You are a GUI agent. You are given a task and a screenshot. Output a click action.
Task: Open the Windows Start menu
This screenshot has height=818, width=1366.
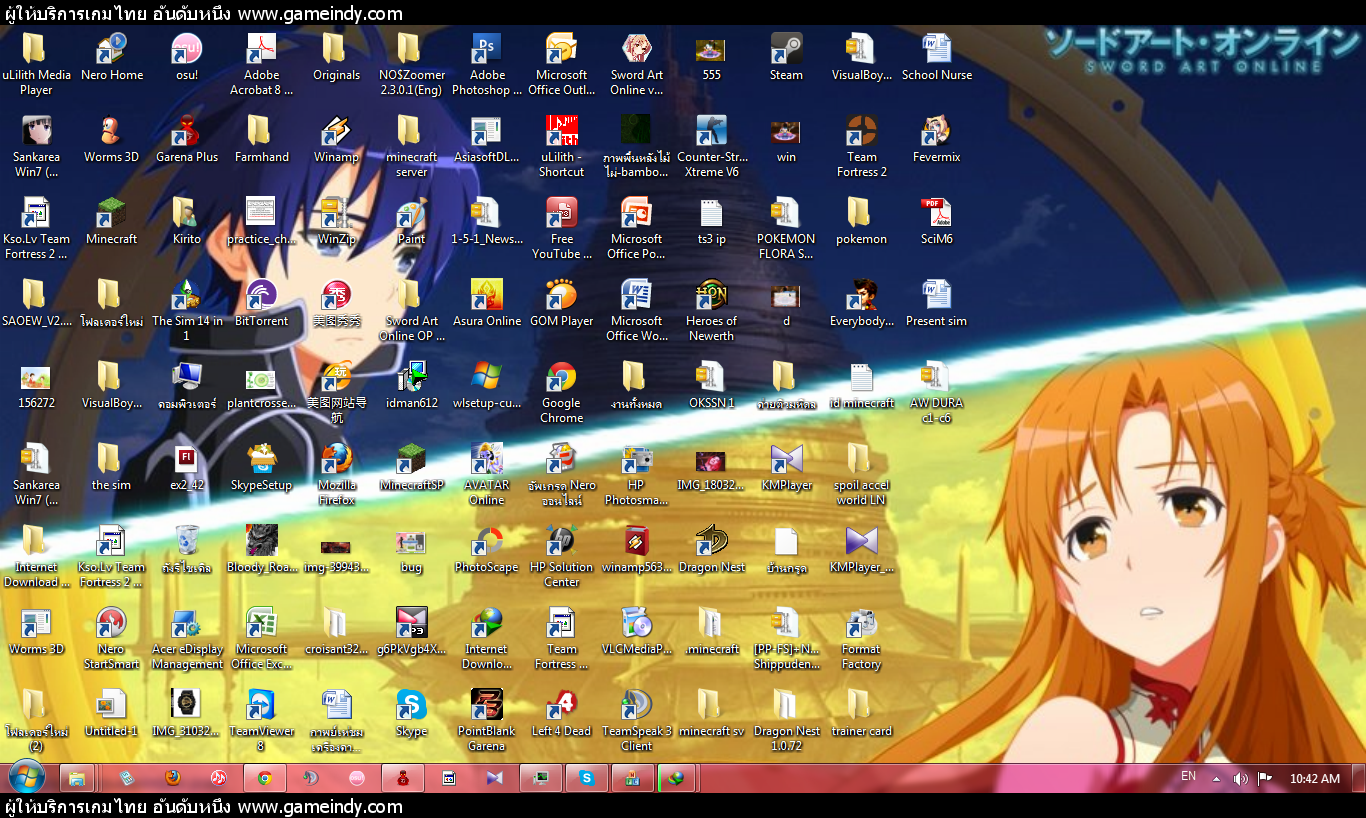point(26,777)
